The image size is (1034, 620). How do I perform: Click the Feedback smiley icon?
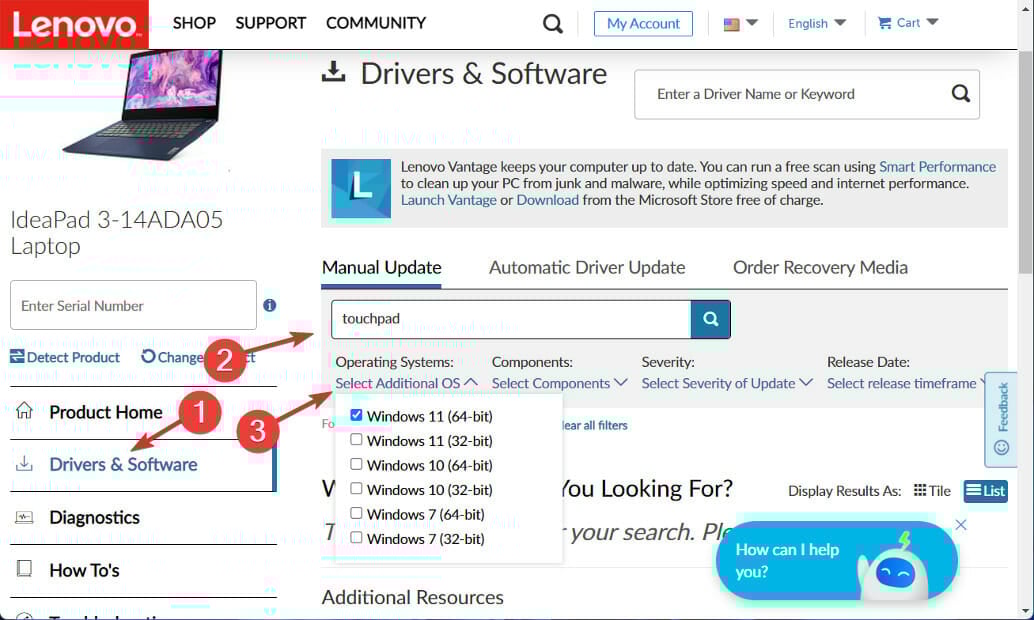[x=1001, y=447]
